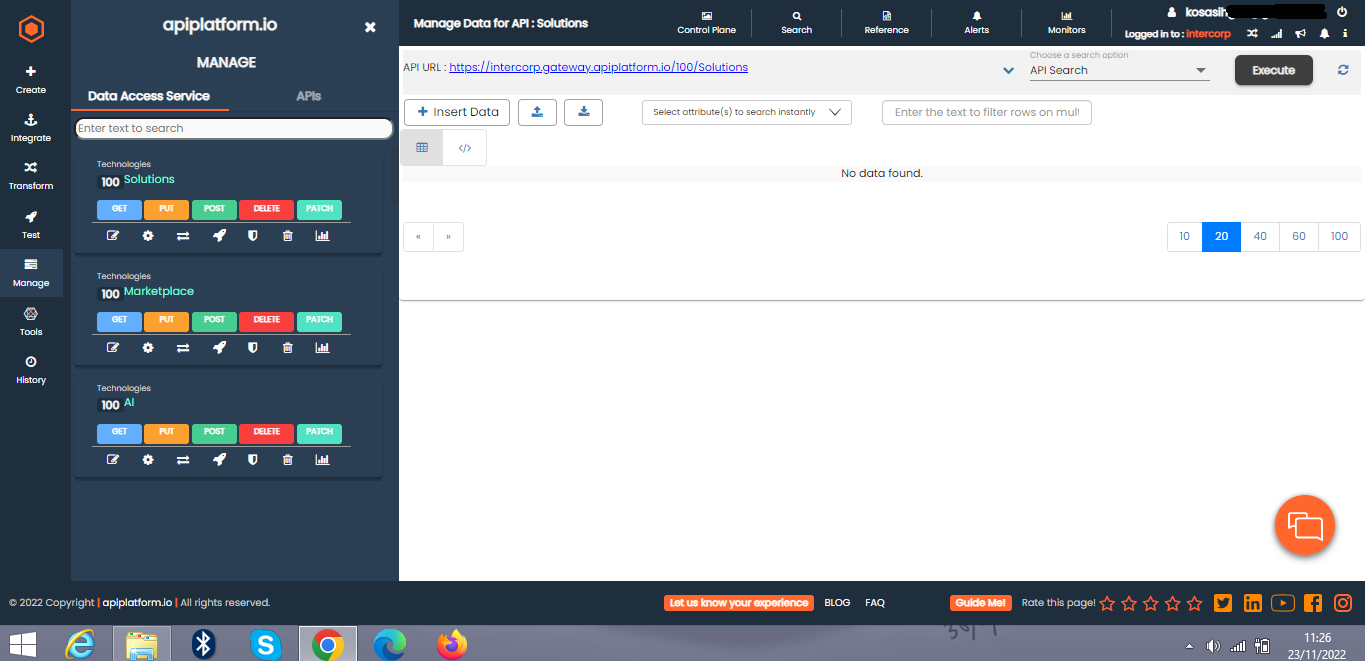Open the Solutions API URL link
This screenshot has height=661, width=1365.
click(599, 67)
